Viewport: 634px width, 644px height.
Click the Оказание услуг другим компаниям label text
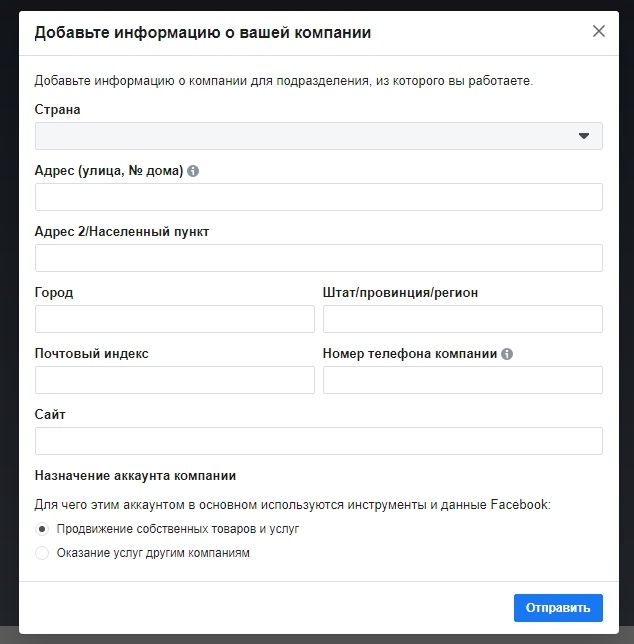[153, 553]
